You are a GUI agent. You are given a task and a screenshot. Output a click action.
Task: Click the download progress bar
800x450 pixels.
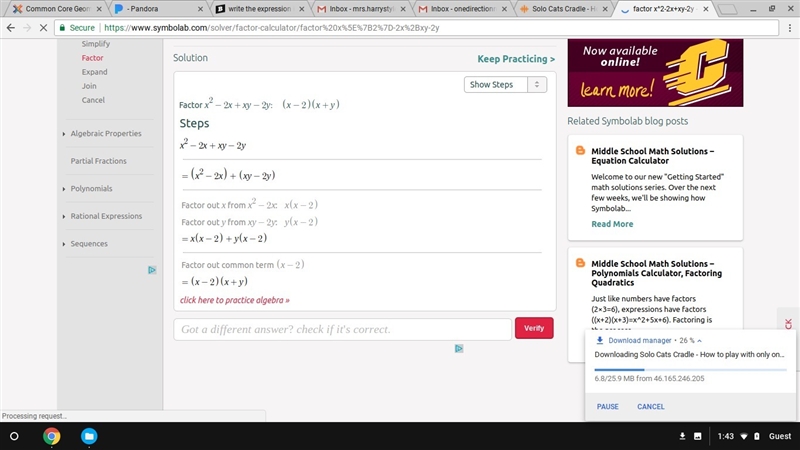(690, 369)
